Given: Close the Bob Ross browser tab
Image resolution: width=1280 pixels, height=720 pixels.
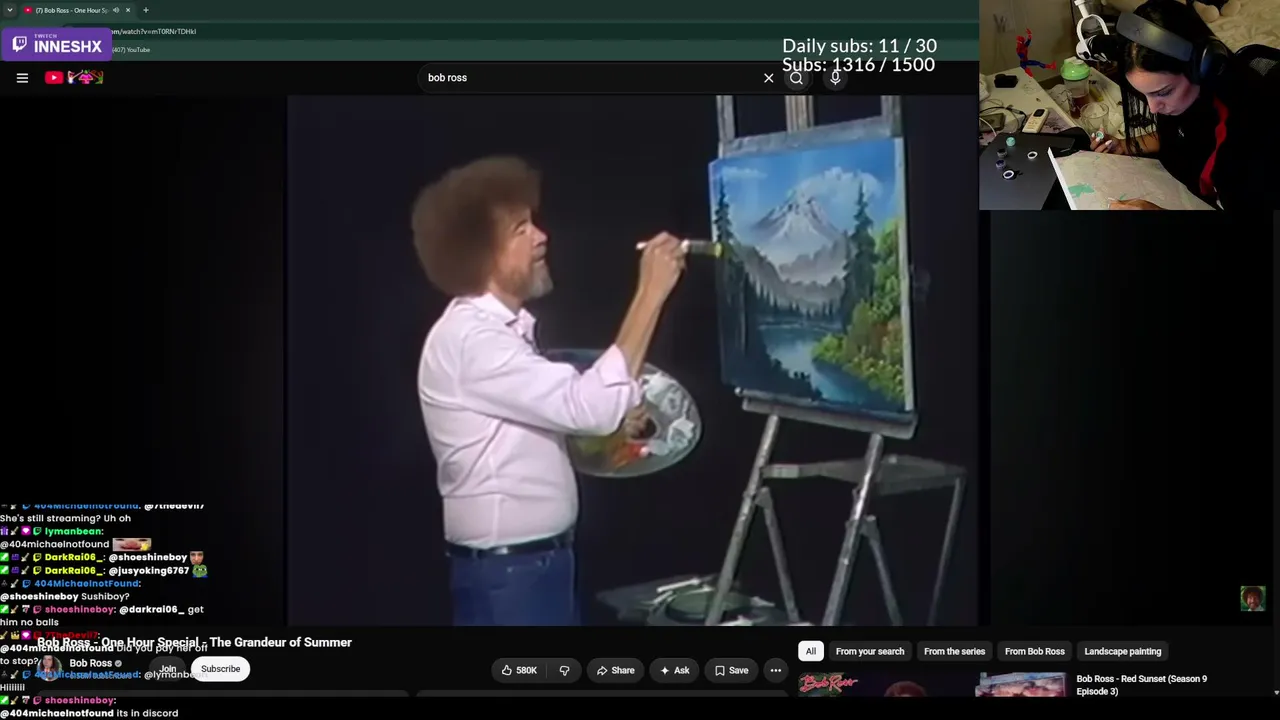Looking at the screenshot, I should pyautogui.click(x=128, y=10).
